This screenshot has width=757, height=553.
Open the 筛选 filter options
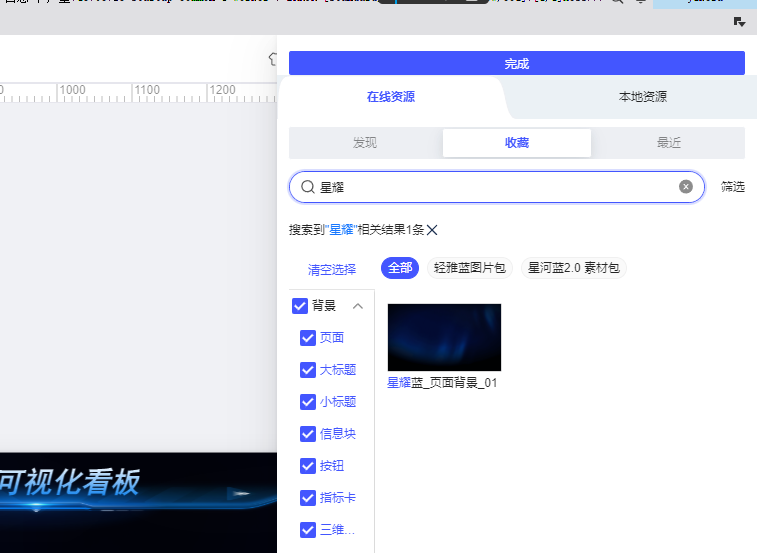(x=732, y=187)
